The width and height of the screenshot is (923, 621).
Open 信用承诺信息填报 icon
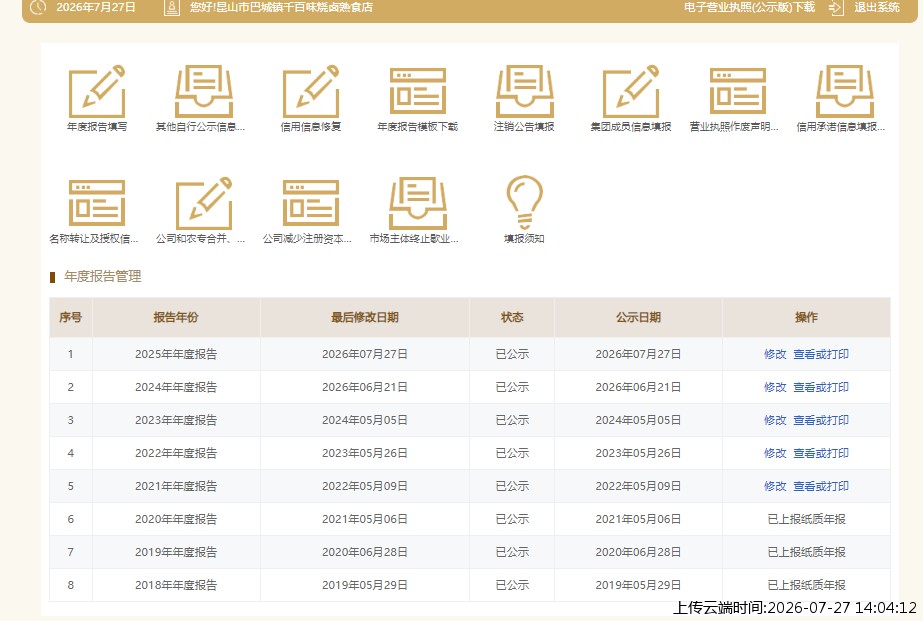844,91
